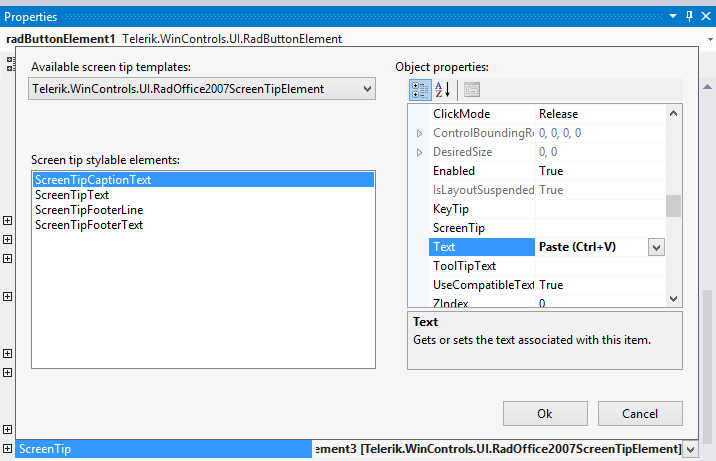
Task: Open the Properties window options arrow
Action: click(x=673, y=16)
